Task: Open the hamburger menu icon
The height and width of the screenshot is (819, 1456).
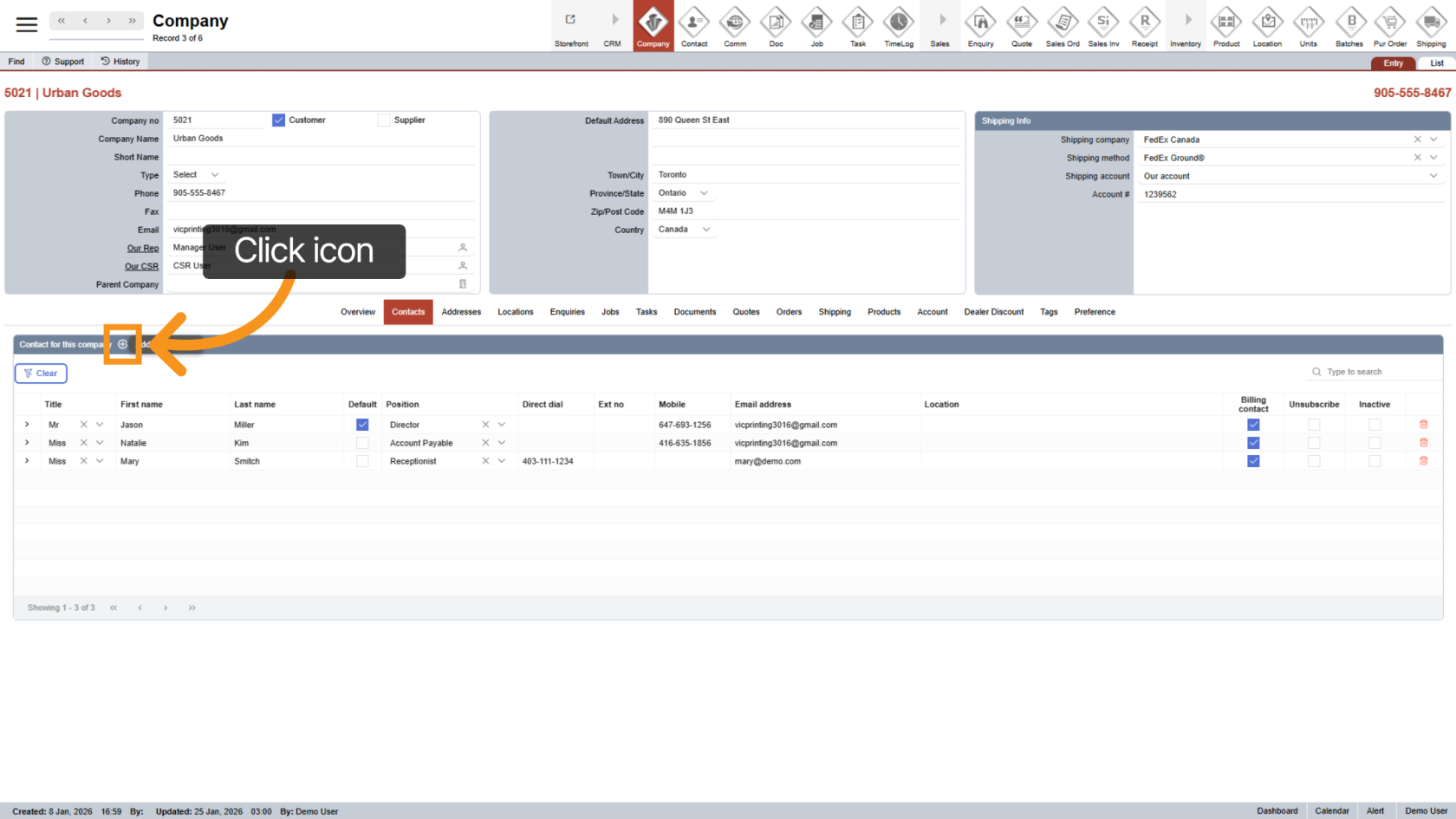Action: (x=27, y=24)
